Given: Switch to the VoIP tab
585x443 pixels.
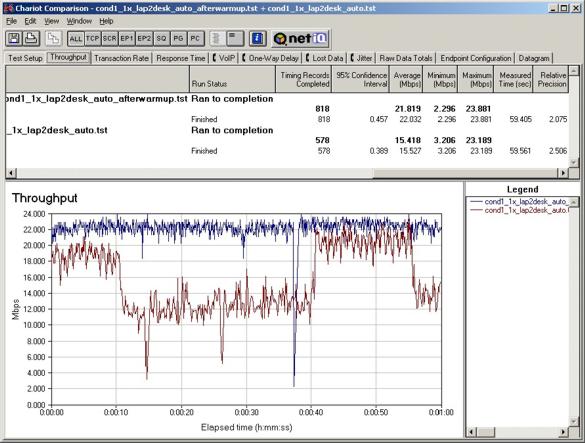Looking at the screenshot, I should coord(223,58).
